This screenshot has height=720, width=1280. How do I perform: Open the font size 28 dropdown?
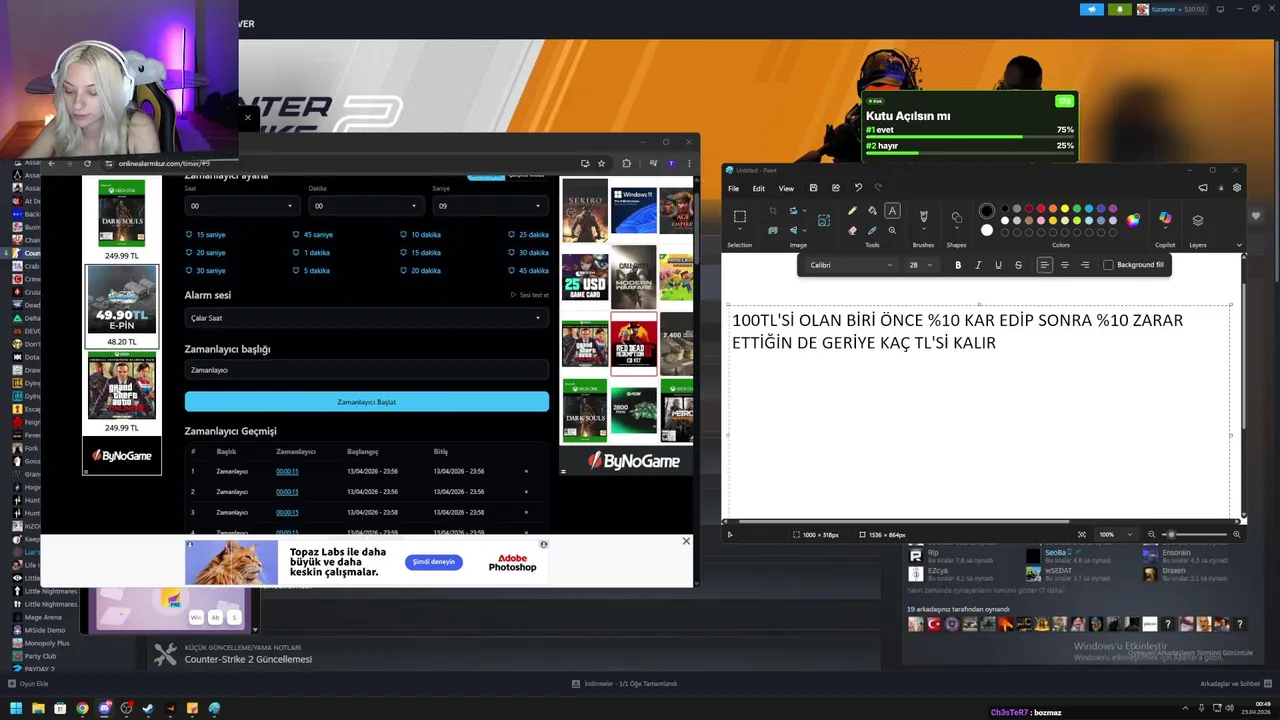click(920, 265)
